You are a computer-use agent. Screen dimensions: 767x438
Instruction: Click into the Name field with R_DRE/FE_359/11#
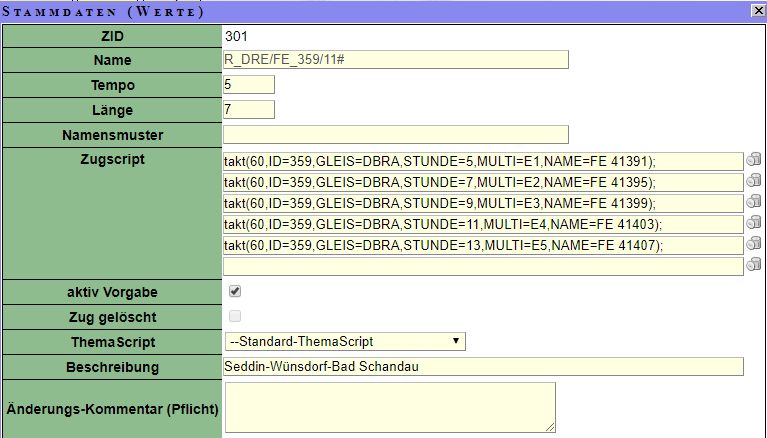(395, 60)
